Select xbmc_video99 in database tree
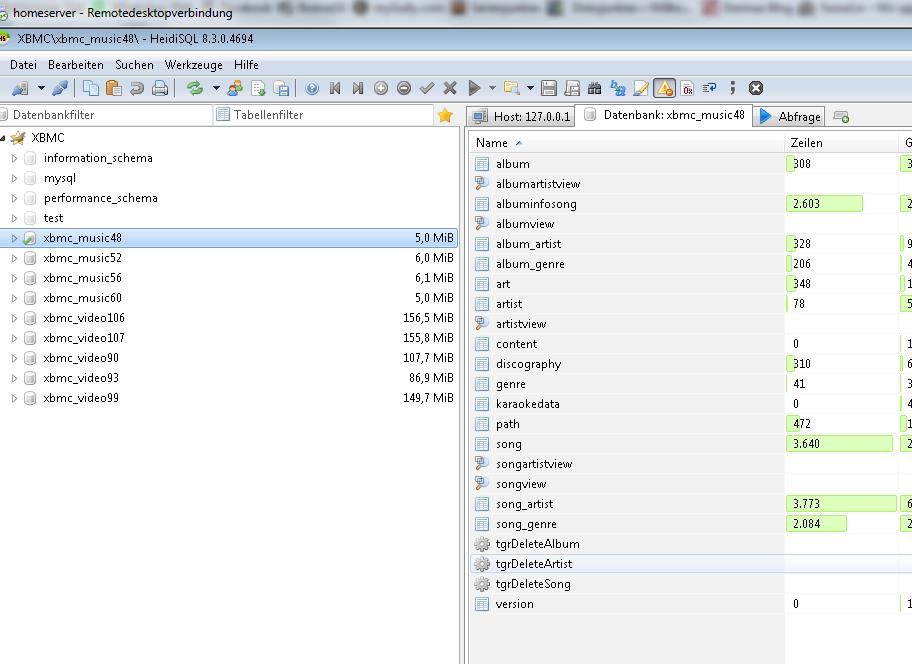Viewport: 912px width, 664px height. [81, 398]
